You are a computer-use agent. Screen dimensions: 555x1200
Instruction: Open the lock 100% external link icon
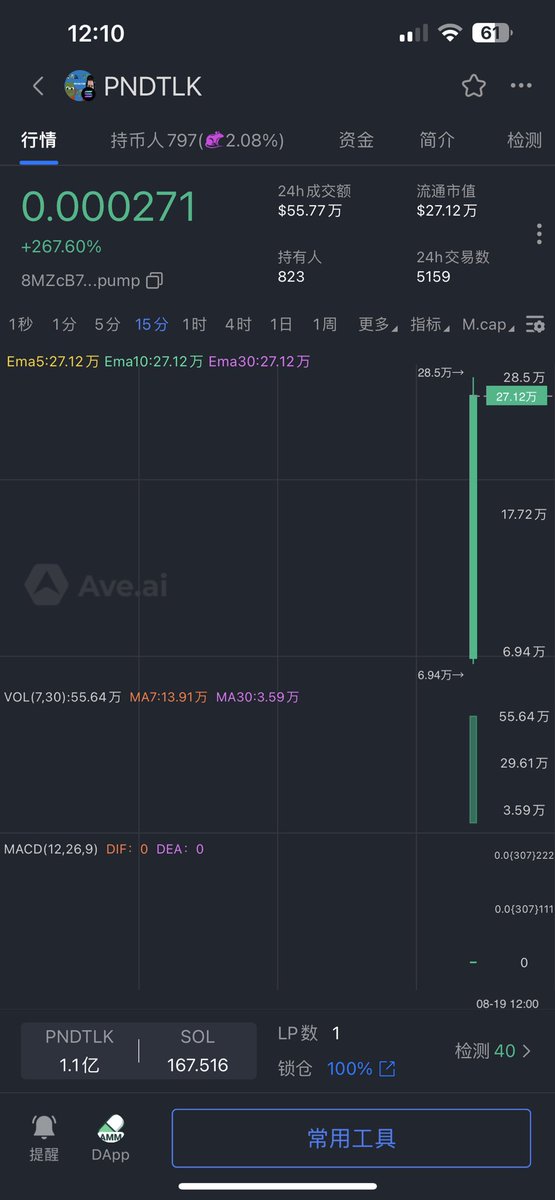[x=387, y=1069]
